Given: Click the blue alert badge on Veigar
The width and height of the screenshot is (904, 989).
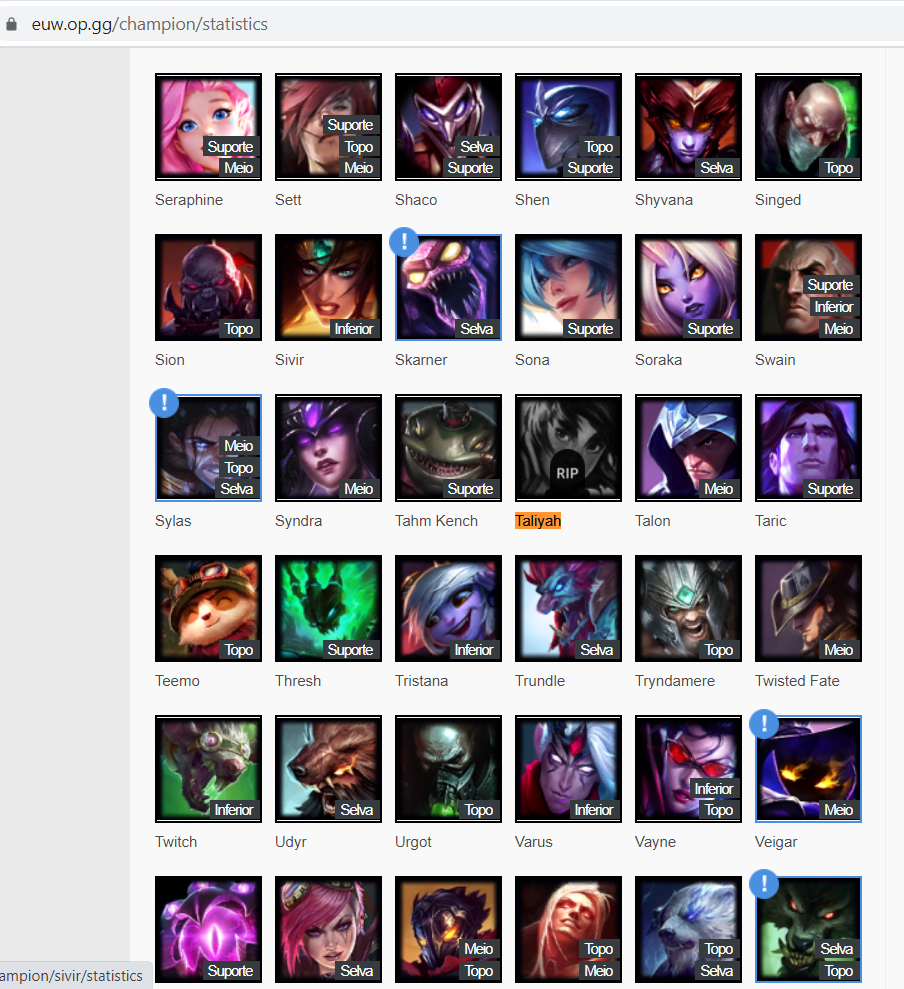Looking at the screenshot, I should pos(764,724).
